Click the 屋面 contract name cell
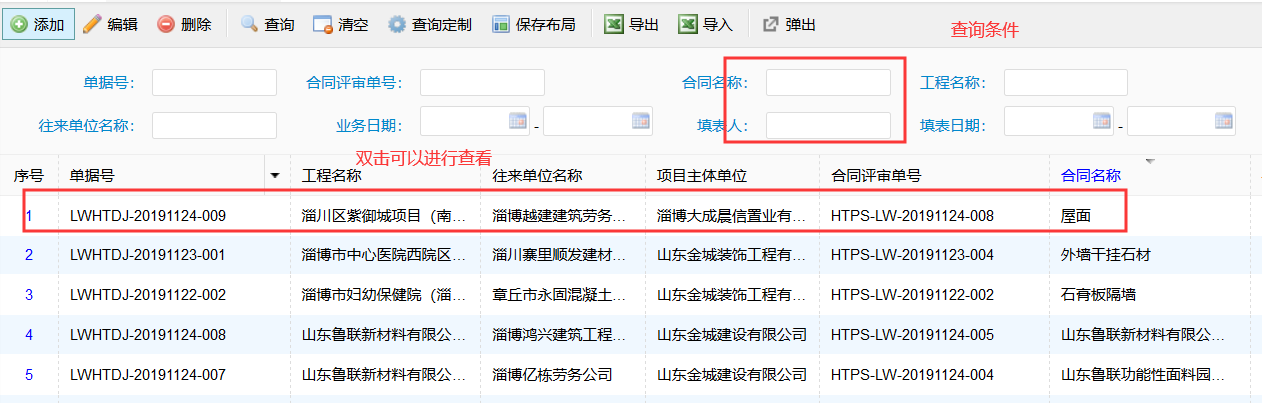Image resolution: width=1262 pixels, height=403 pixels. click(1075, 215)
